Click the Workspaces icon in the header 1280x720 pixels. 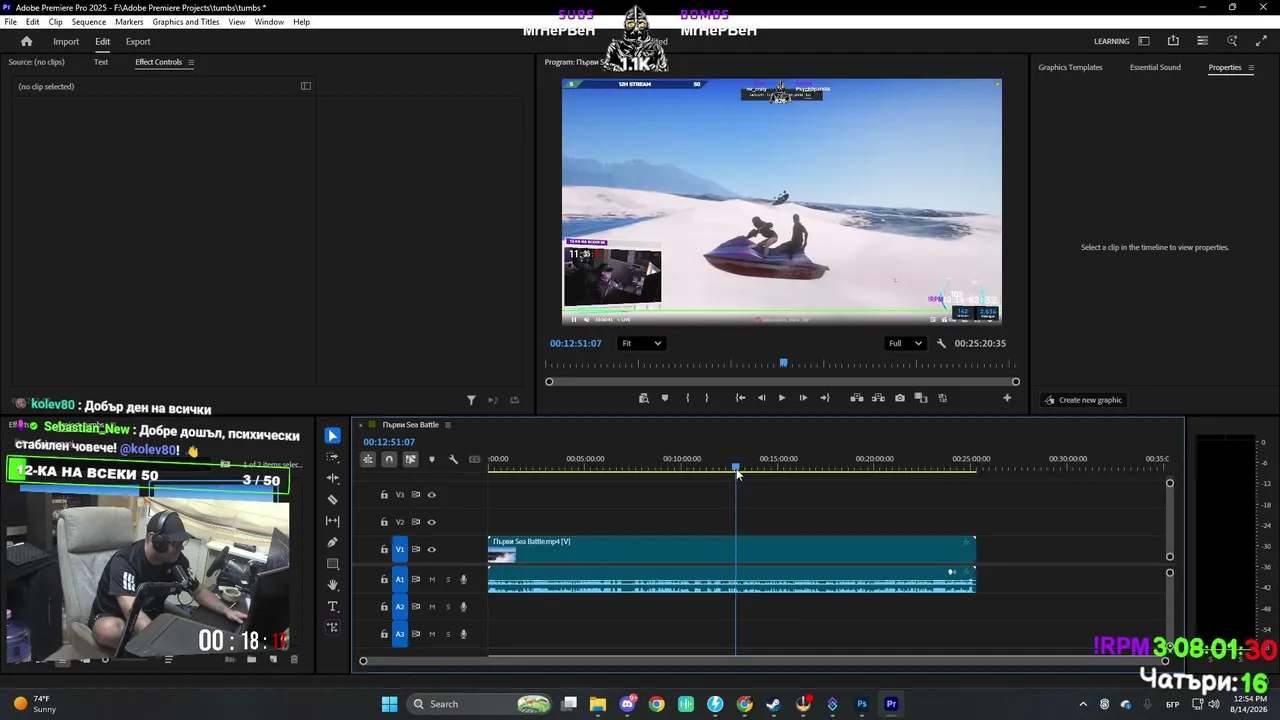(x=1144, y=41)
